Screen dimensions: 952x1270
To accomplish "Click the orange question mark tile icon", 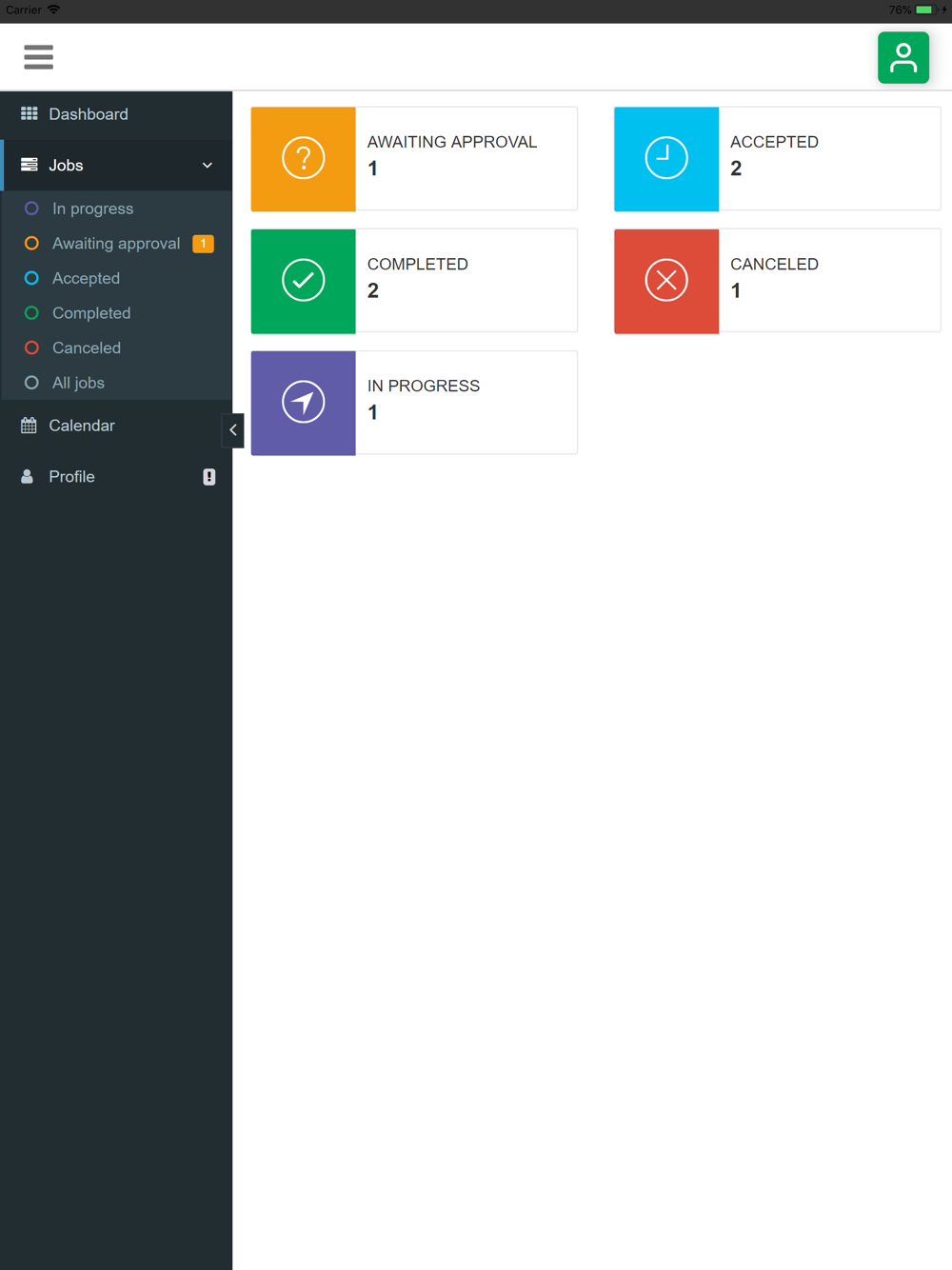I will (304, 158).
